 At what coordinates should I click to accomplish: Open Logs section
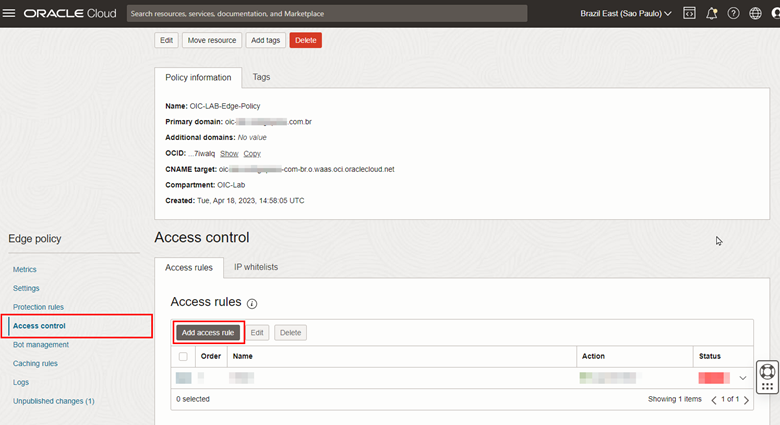(x=21, y=382)
